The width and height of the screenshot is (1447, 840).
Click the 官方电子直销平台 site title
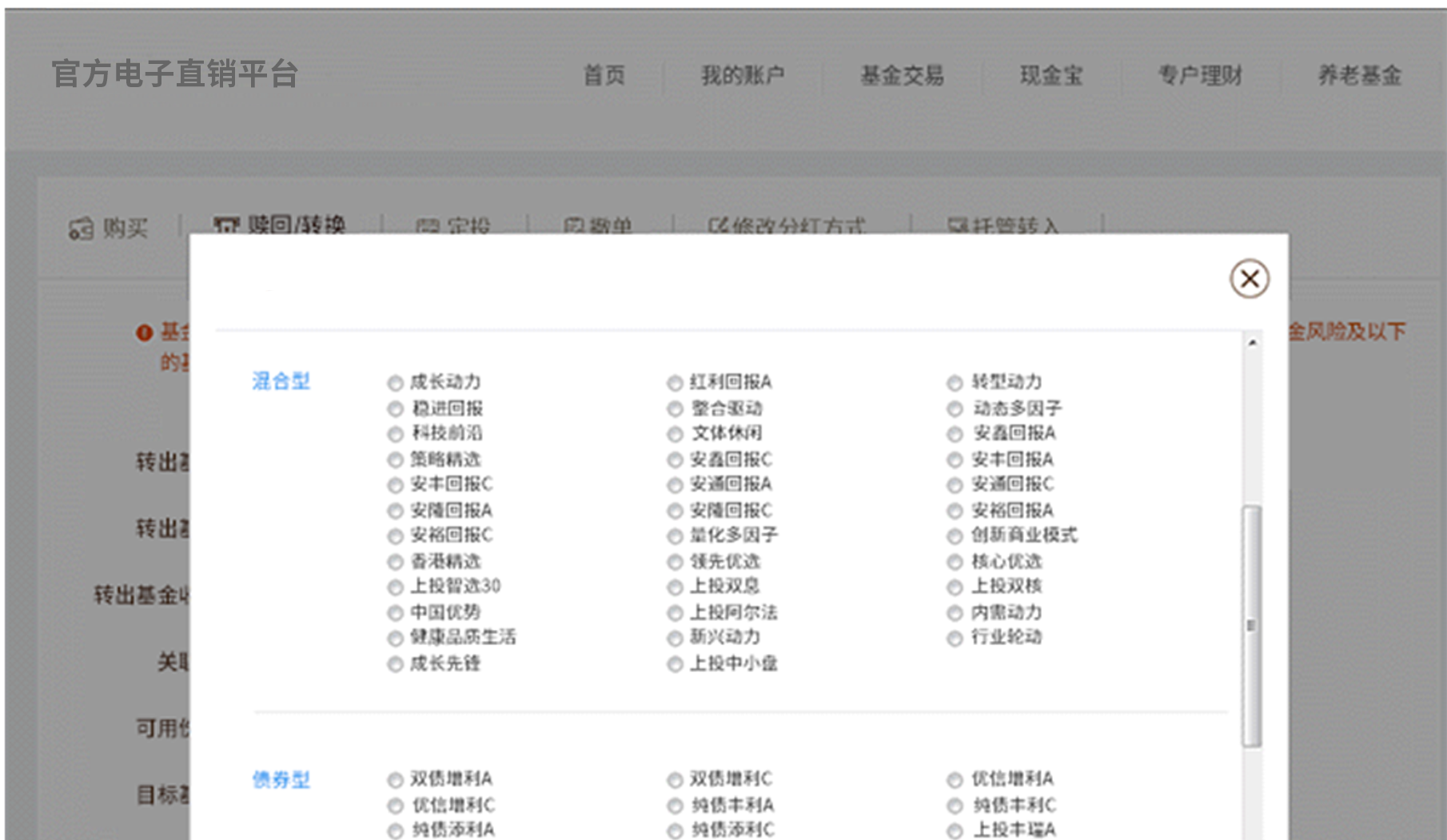click(175, 74)
